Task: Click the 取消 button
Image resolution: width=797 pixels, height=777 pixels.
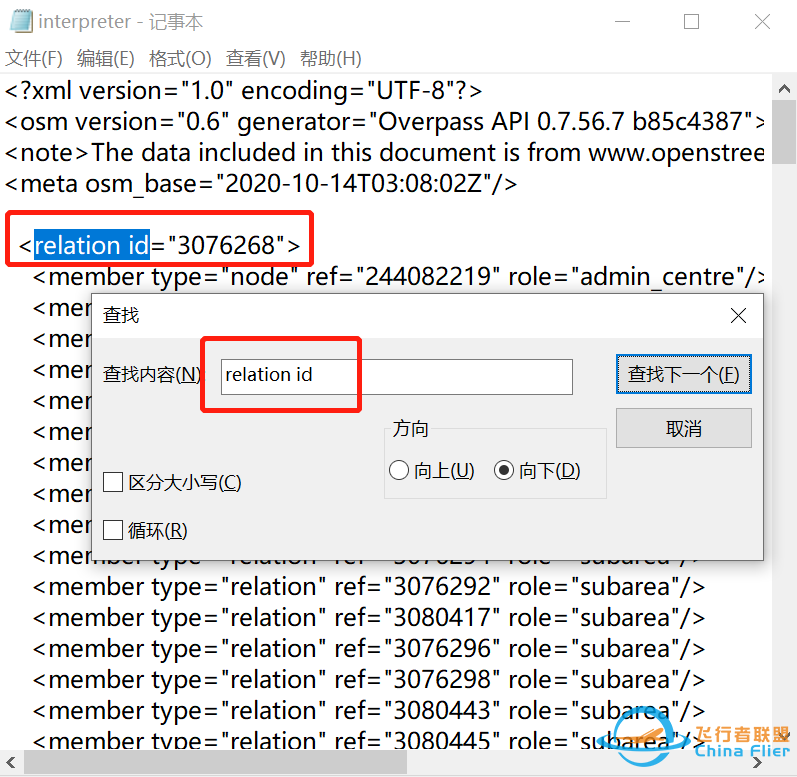Action: coord(684,428)
